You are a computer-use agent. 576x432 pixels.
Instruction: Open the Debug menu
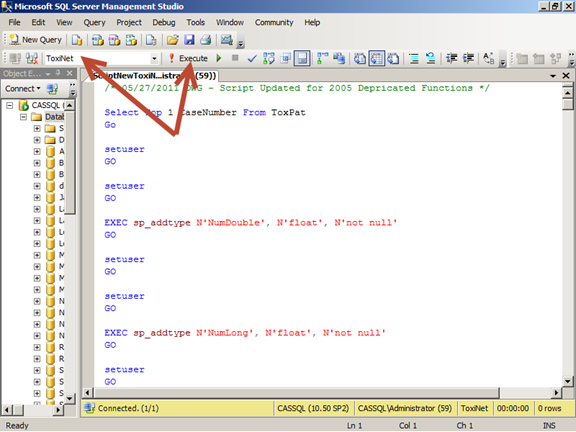pyautogui.click(x=164, y=22)
